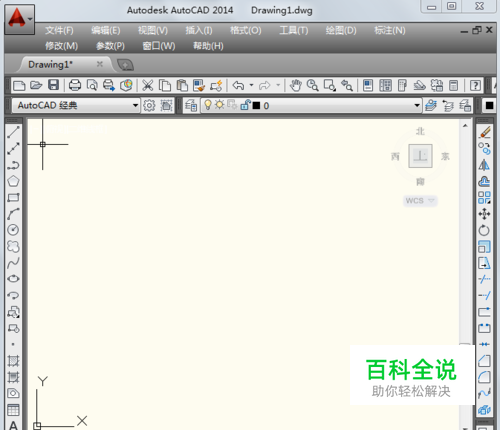Open the 文件(F) menu

pyautogui.click(x=59, y=31)
